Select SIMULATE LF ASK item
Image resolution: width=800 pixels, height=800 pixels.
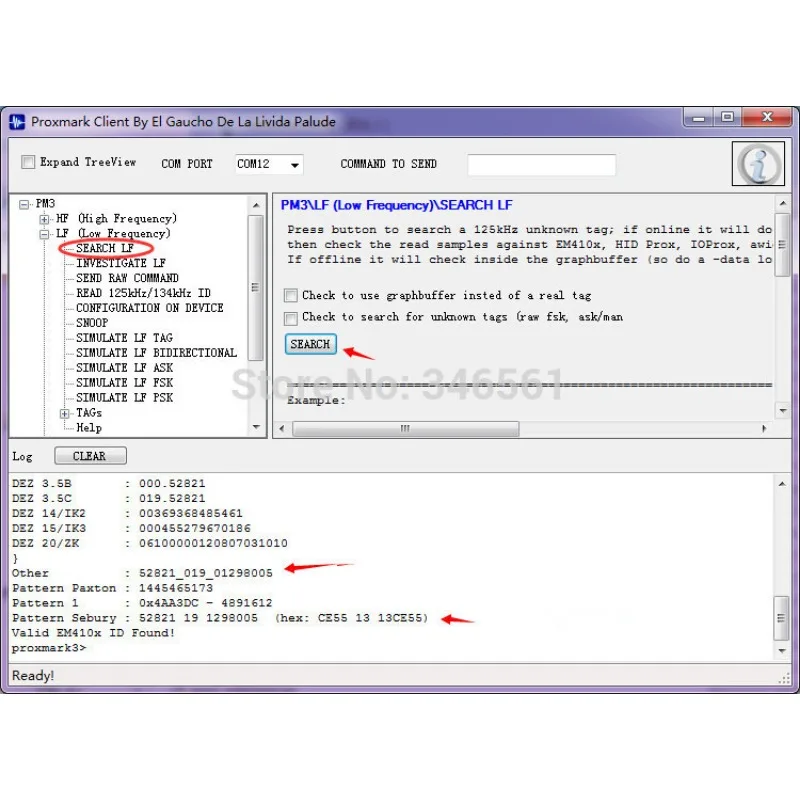(x=124, y=368)
